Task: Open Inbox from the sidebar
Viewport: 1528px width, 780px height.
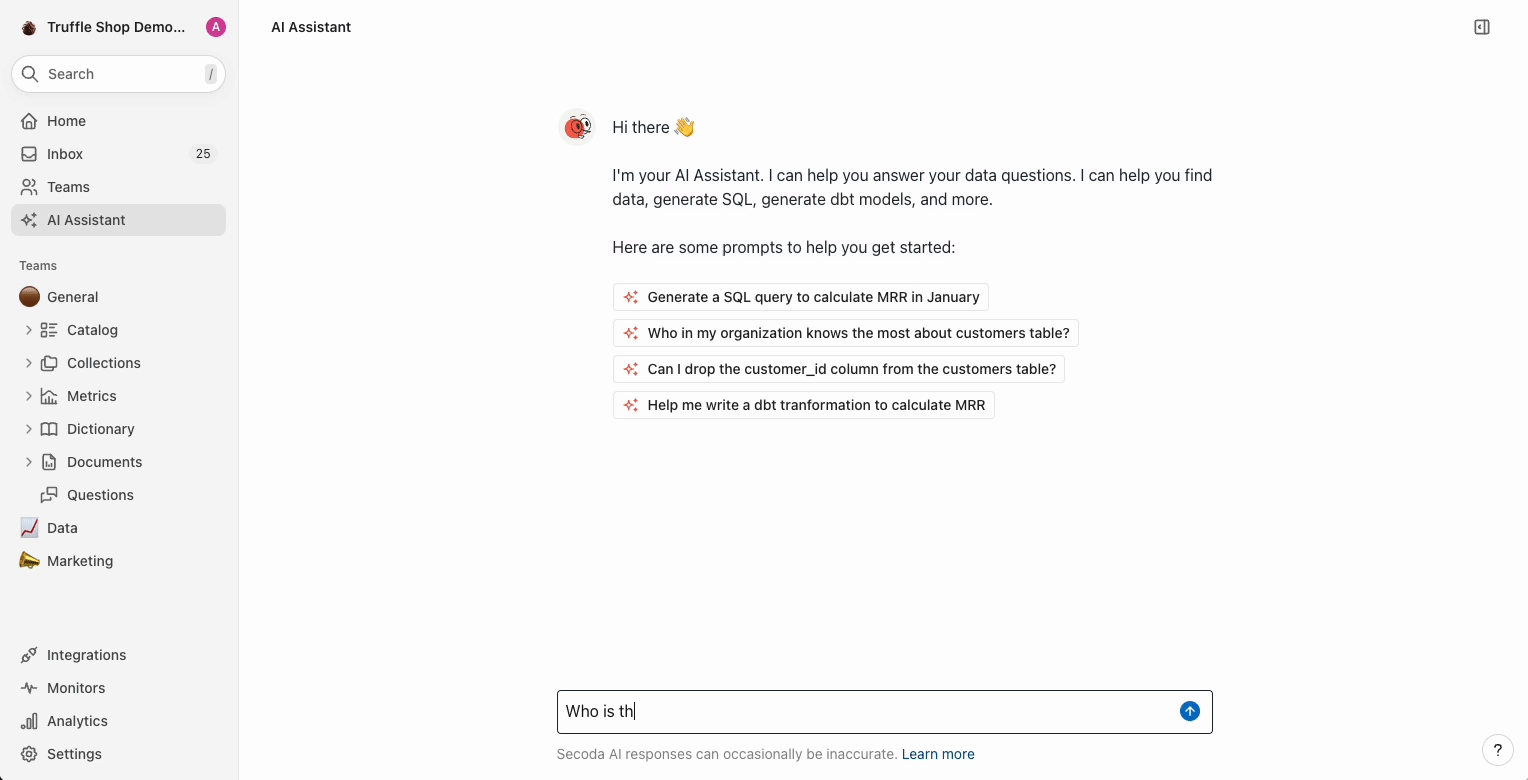Action: point(65,154)
